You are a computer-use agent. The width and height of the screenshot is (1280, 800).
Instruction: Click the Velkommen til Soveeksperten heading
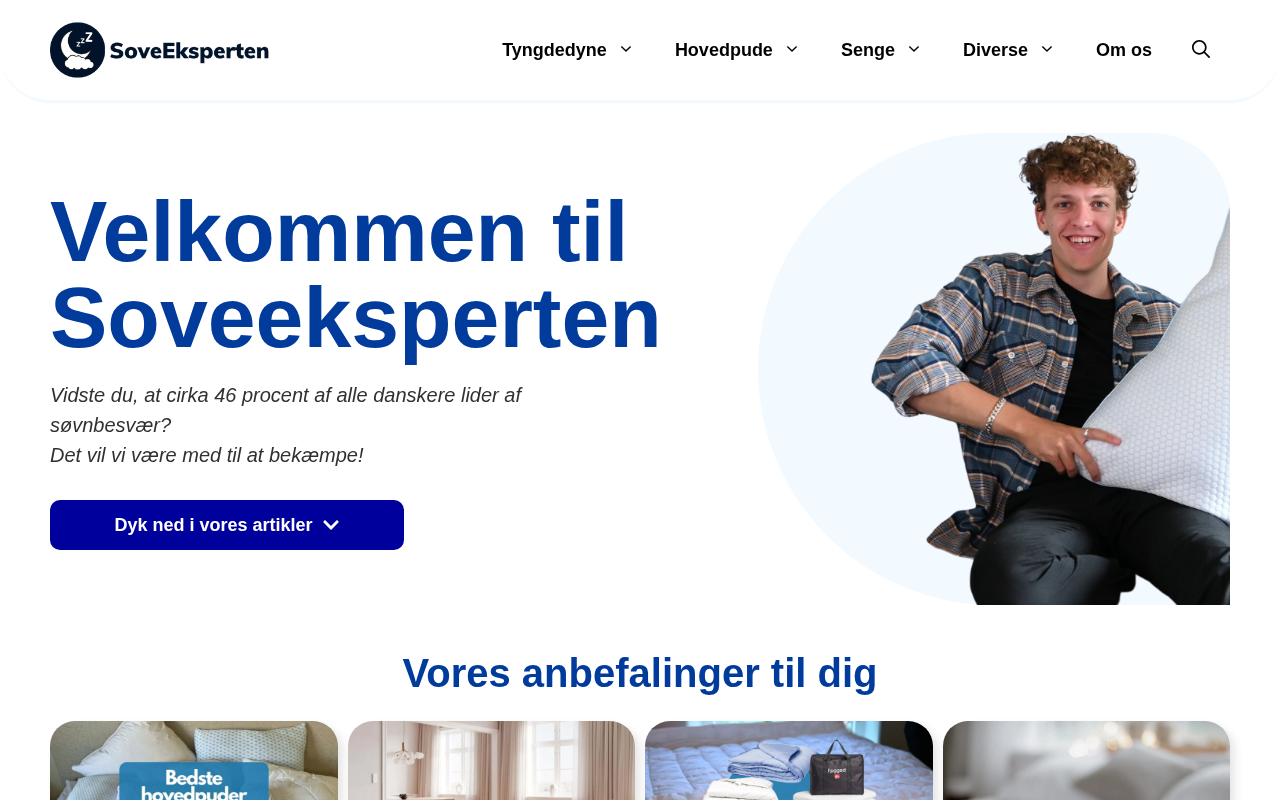click(355, 275)
